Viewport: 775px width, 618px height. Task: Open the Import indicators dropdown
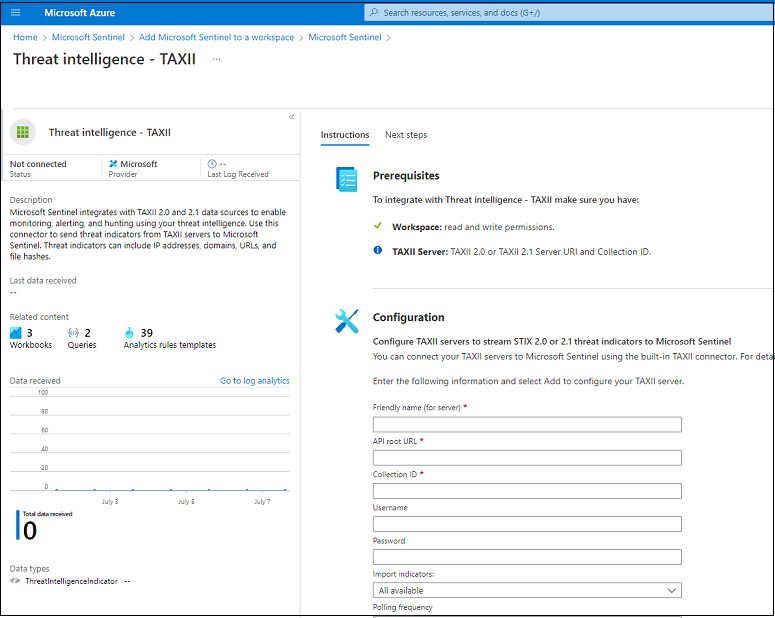(x=527, y=590)
